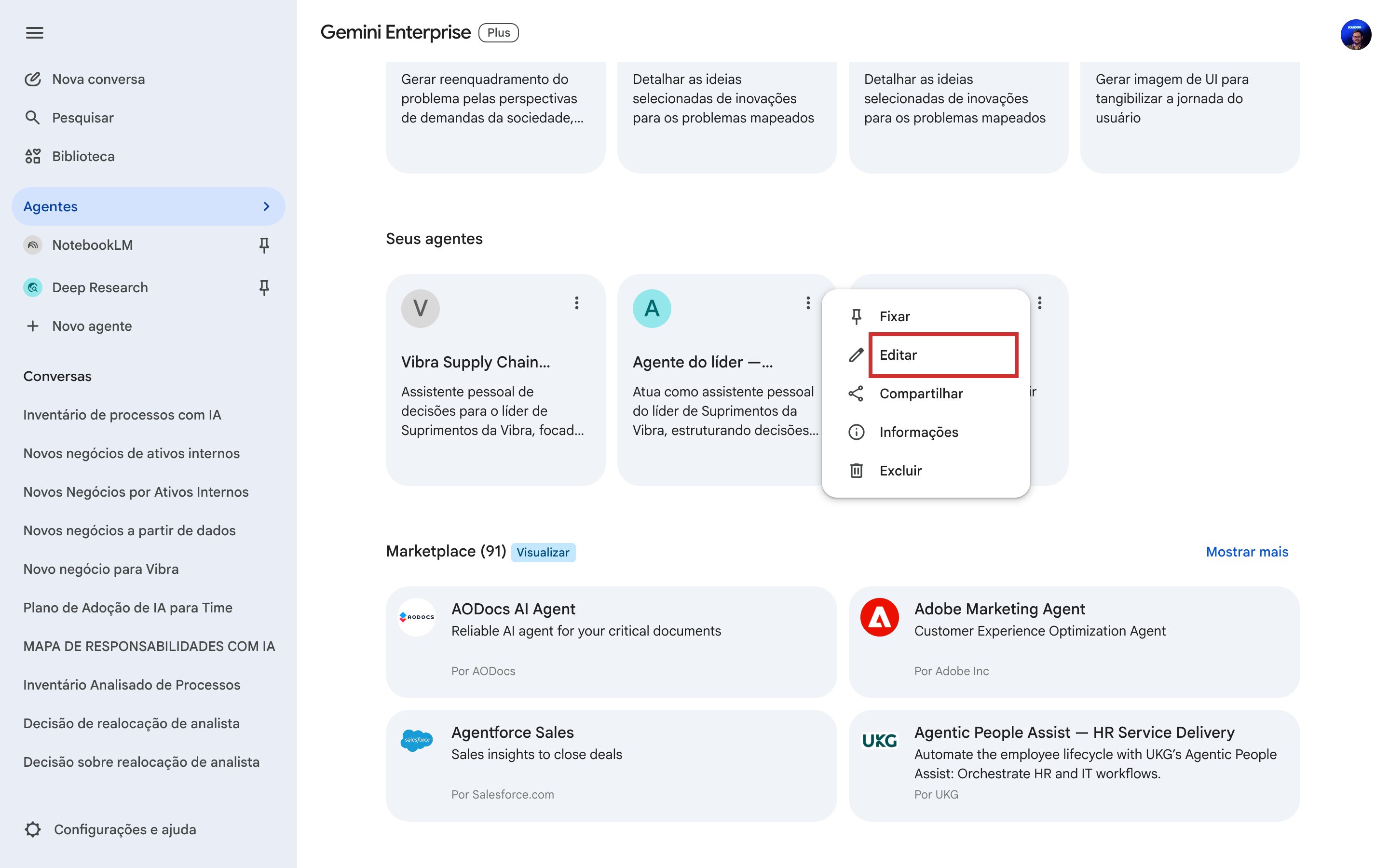Open the AODocs AI Agent card
The image size is (1389, 868).
pyautogui.click(x=611, y=642)
